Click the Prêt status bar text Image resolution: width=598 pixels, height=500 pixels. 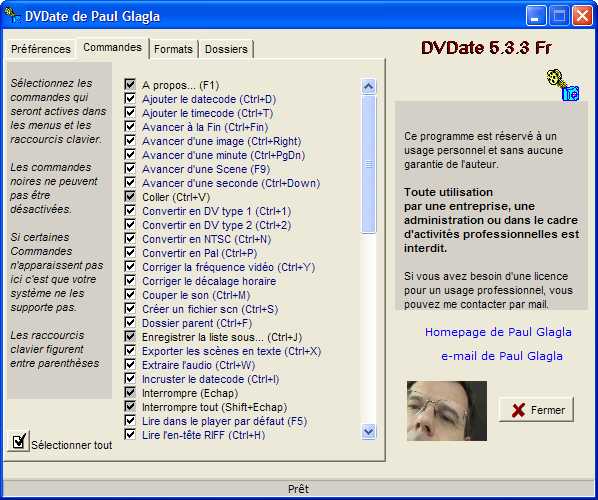pos(299,489)
